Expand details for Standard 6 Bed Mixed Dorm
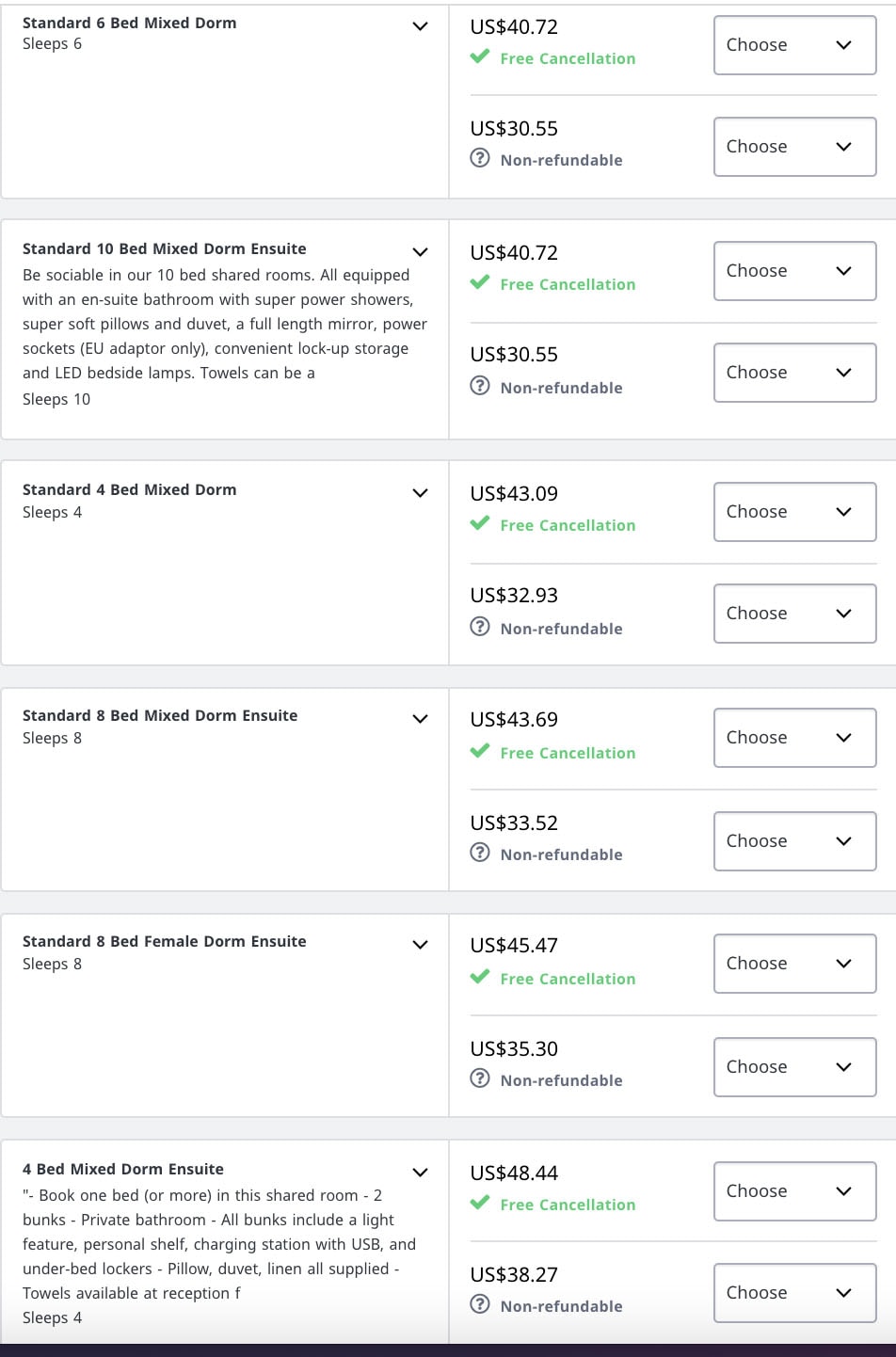Viewport: 896px width, 1357px height. click(x=420, y=27)
